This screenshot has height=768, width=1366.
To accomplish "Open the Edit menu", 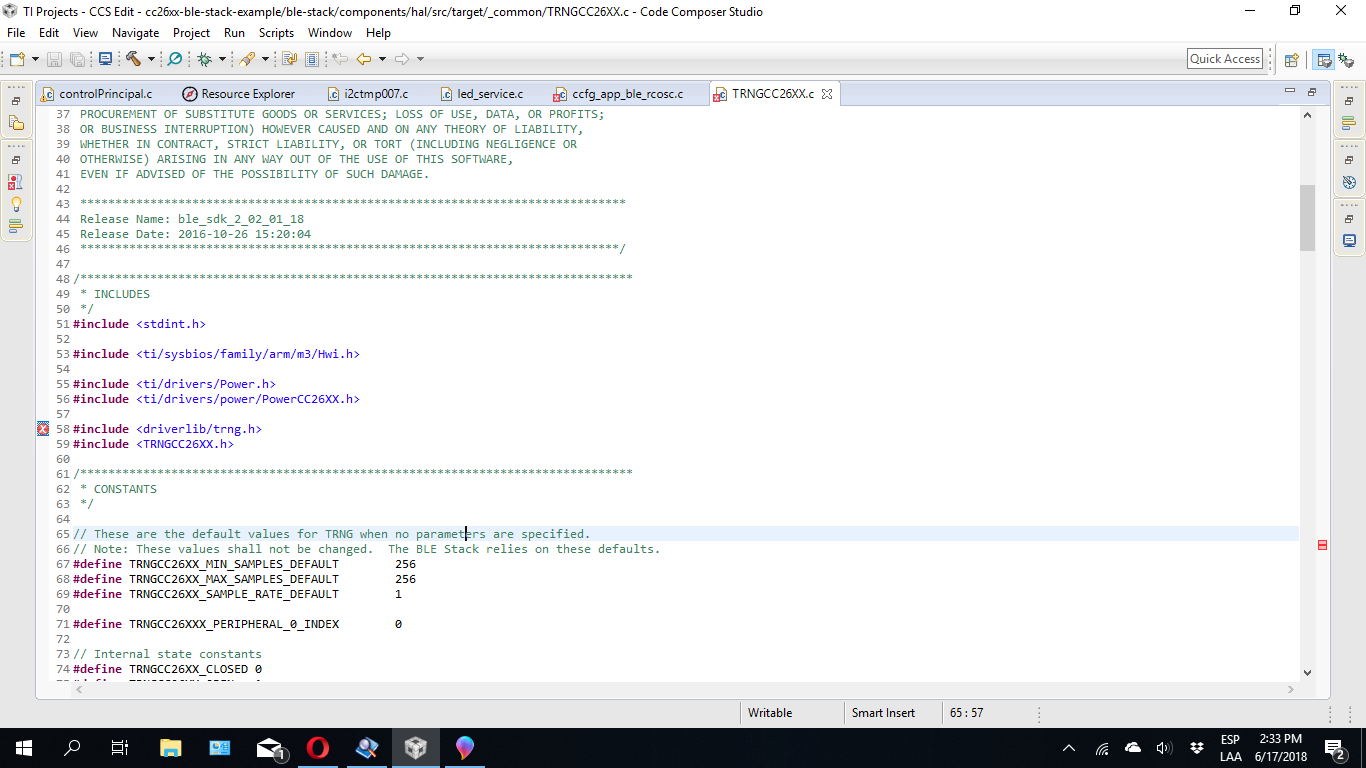I will [49, 33].
